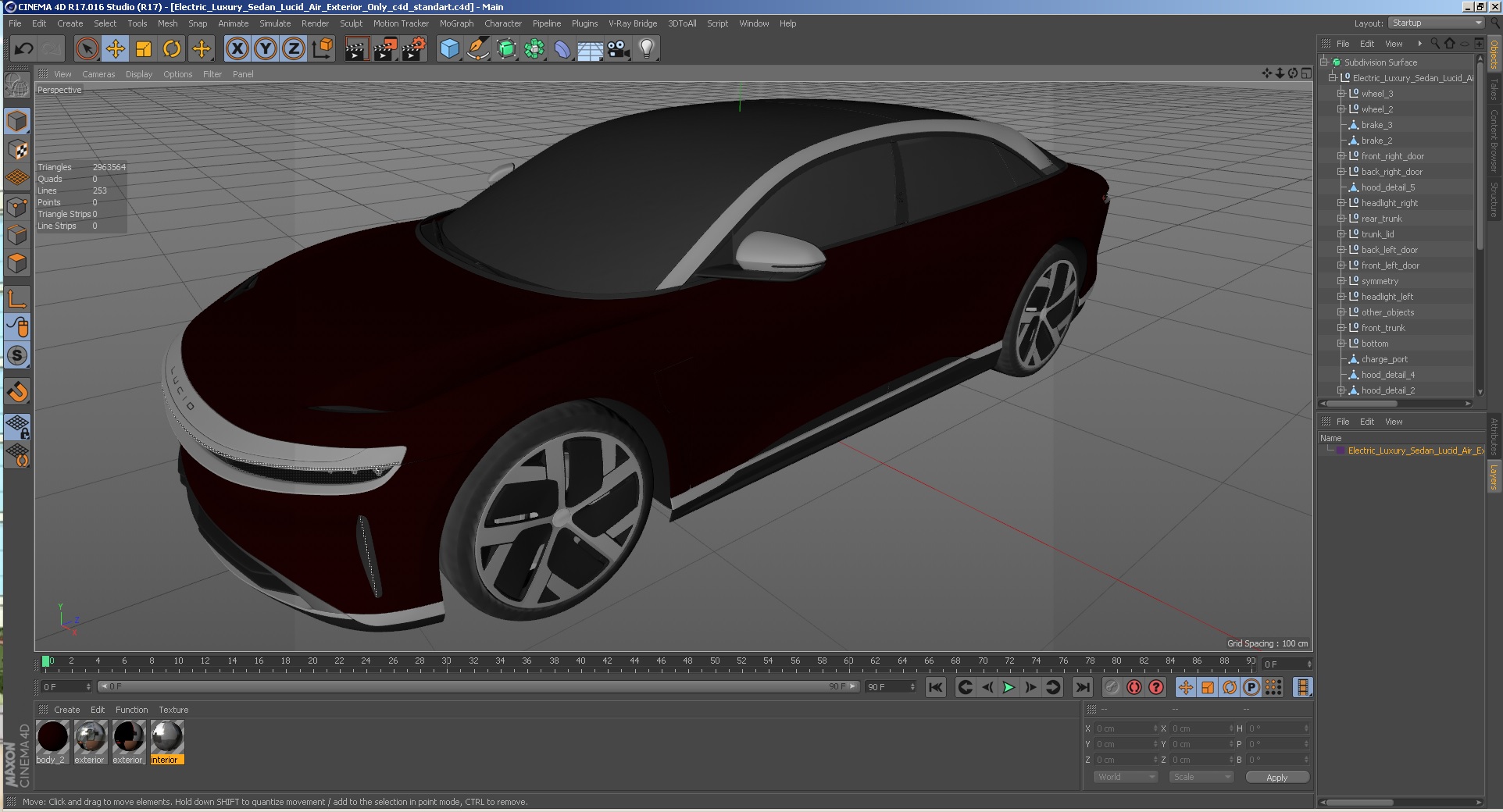Switch to the Content Browser side tab
The width and height of the screenshot is (1503, 812).
(1494, 141)
